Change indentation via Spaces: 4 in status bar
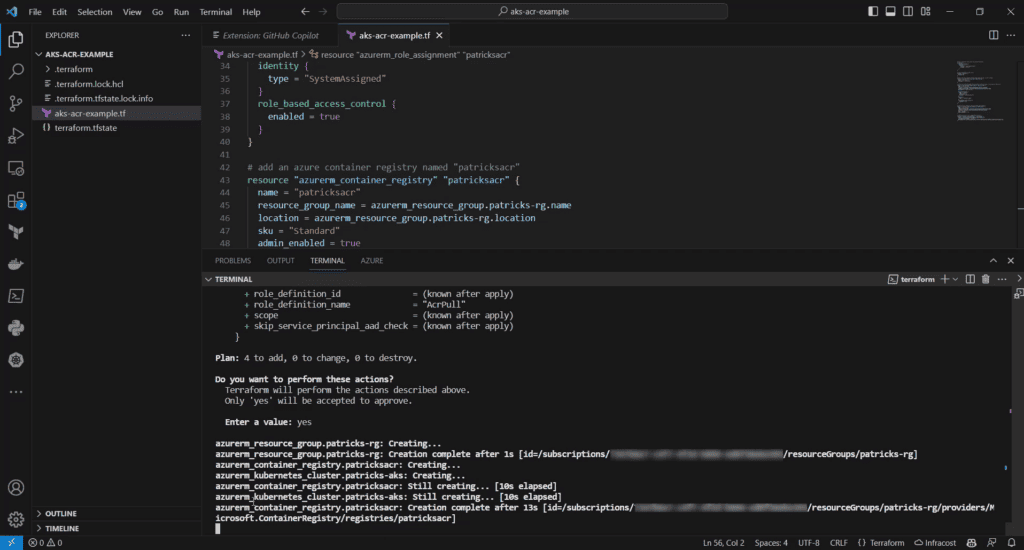1024x550 pixels. pyautogui.click(x=770, y=542)
